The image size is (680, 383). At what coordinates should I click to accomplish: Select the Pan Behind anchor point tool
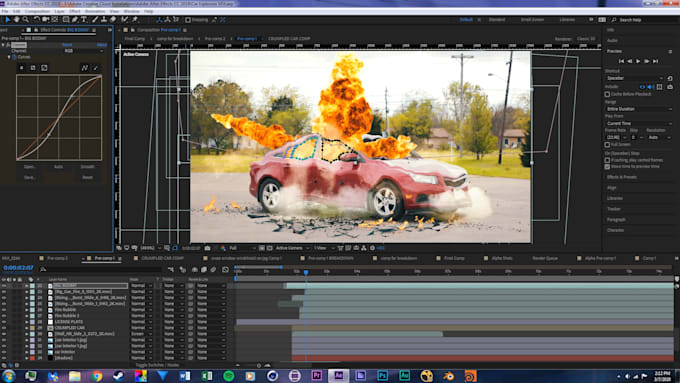(x=55, y=20)
